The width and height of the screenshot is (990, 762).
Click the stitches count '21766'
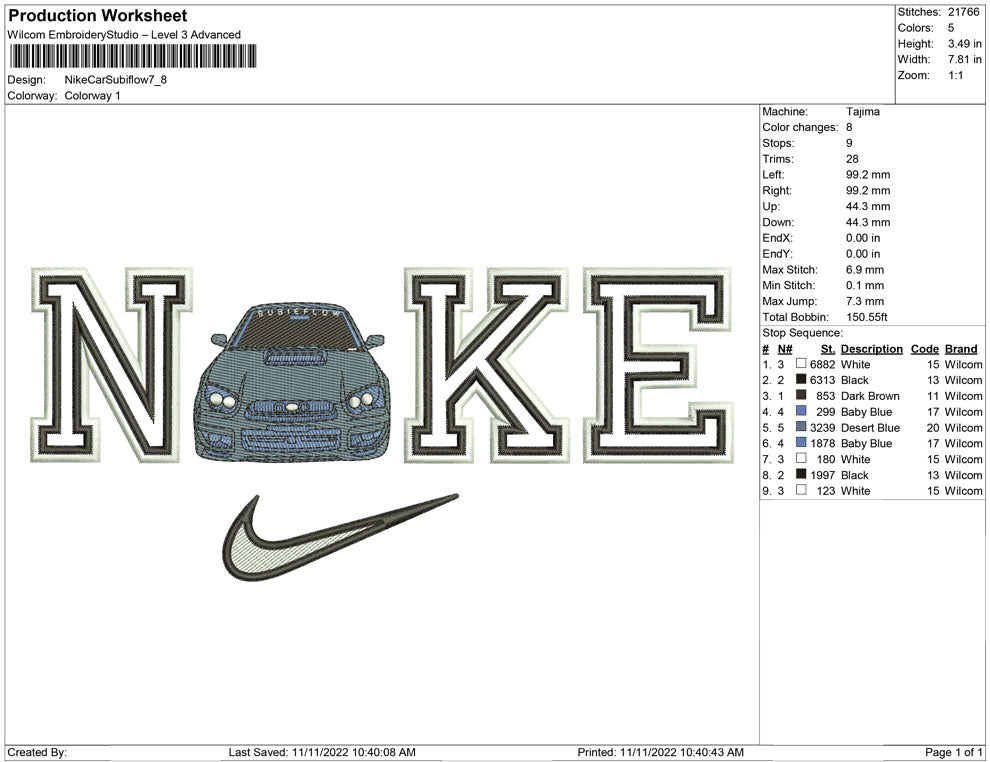point(963,12)
